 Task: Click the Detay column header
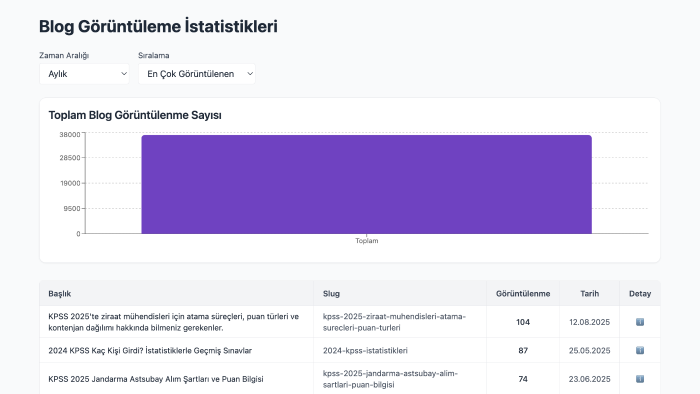[640, 294]
